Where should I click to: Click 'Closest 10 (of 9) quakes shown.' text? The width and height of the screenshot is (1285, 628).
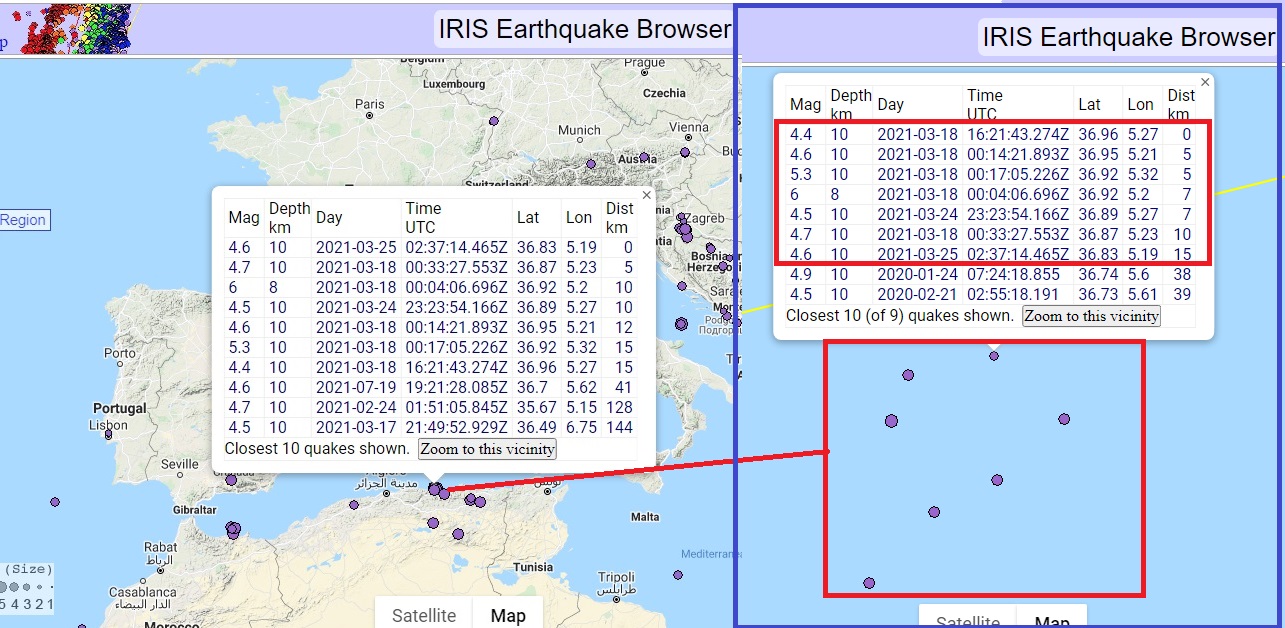pos(900,316)
